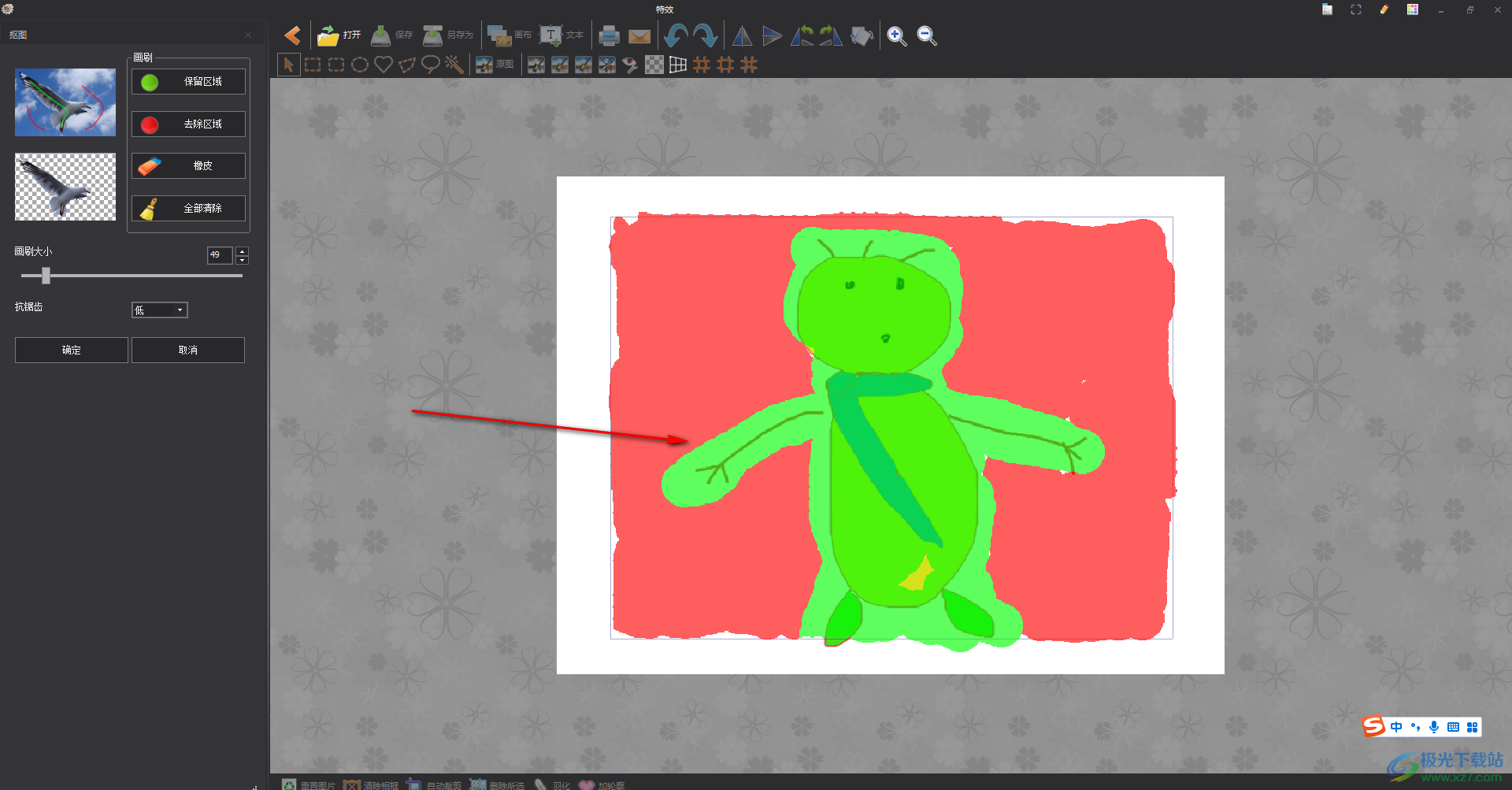Click 自动裁剪 auto crop button
This screenshot has height=790, width=1512.
tap(434, 784)
